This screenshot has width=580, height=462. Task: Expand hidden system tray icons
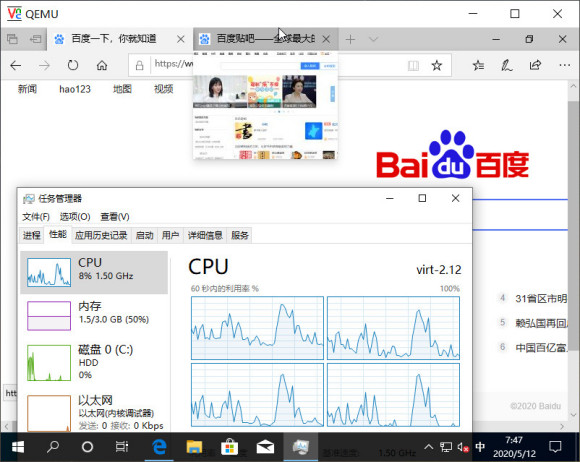[x=428, y=447]
